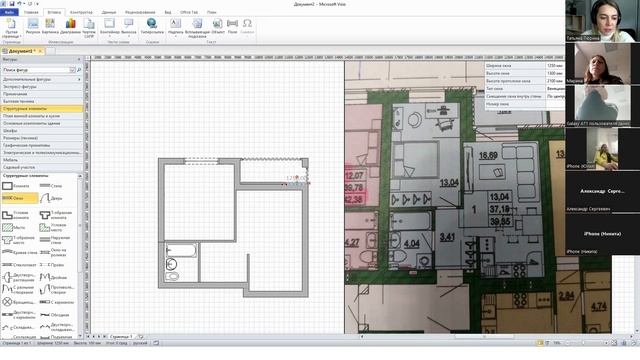Open the Бытовая техника stencil
Image resolution: width=640 pixels, height=360 pixels.
tap(42, 101)
